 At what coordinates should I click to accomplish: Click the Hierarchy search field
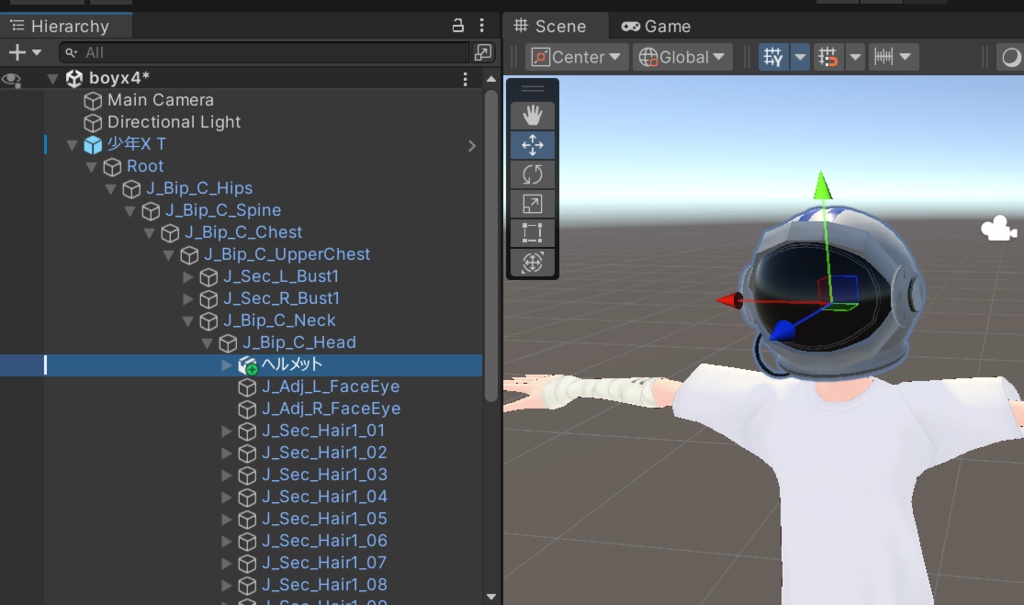tap(264, 52)
